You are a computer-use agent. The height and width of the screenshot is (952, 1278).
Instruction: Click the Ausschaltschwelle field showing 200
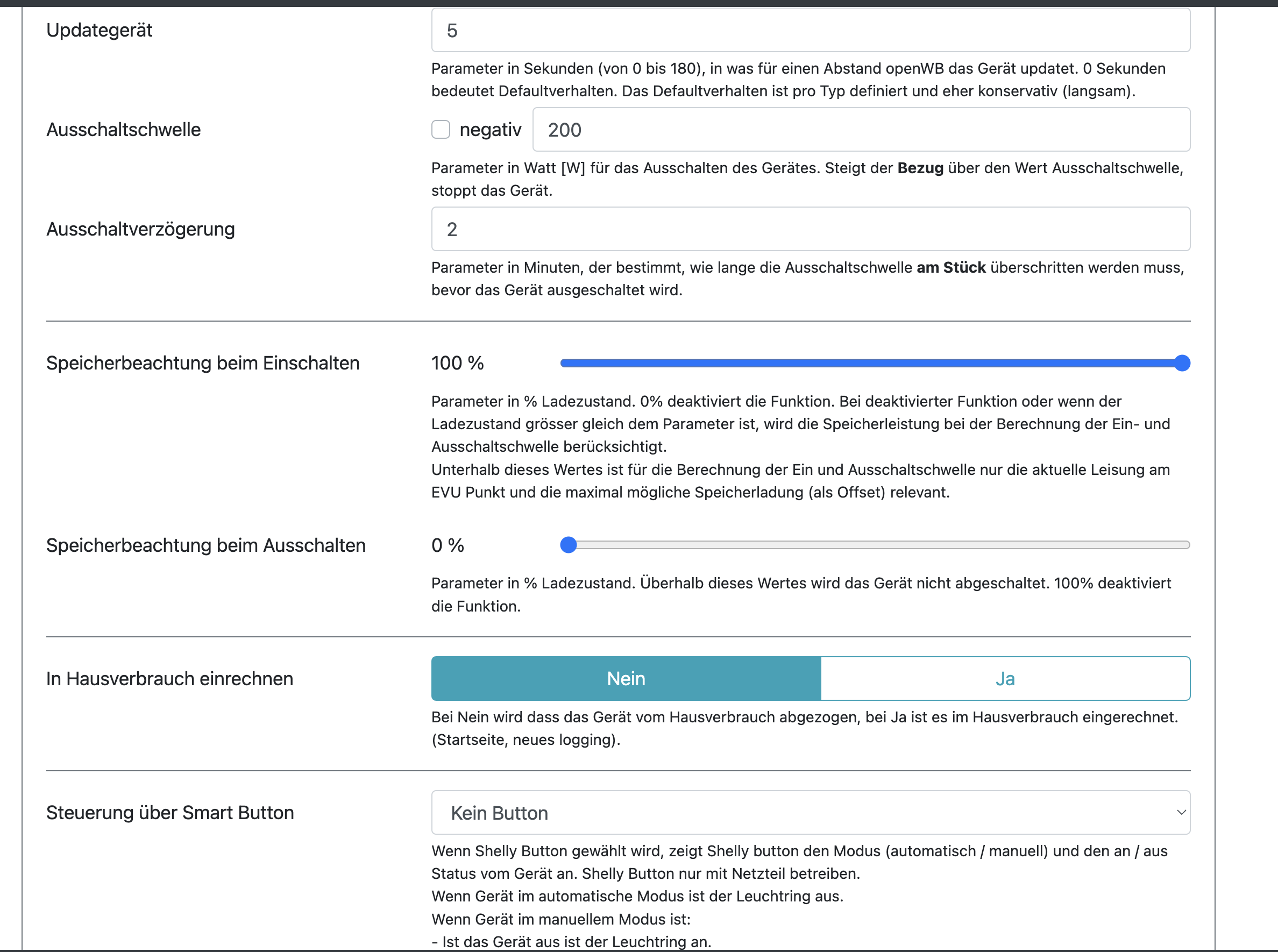coord(861,130)
